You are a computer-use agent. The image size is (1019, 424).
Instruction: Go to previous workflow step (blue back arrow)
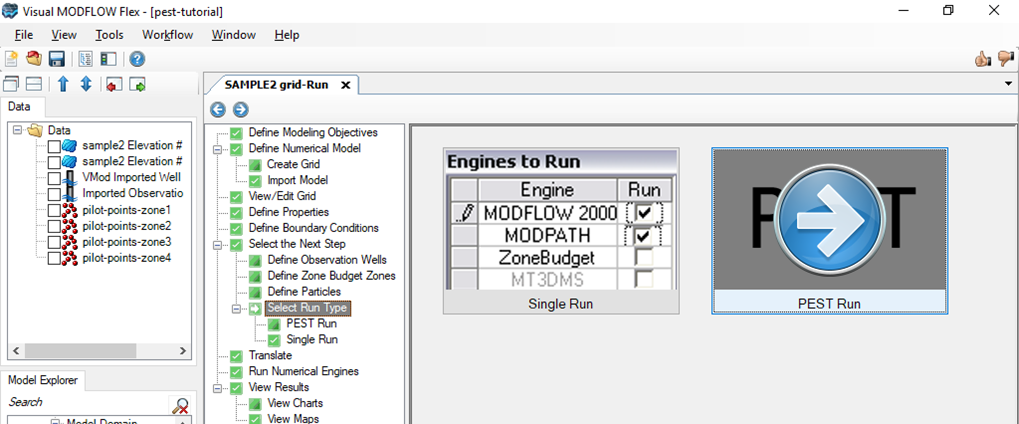(x=218, y=109)
